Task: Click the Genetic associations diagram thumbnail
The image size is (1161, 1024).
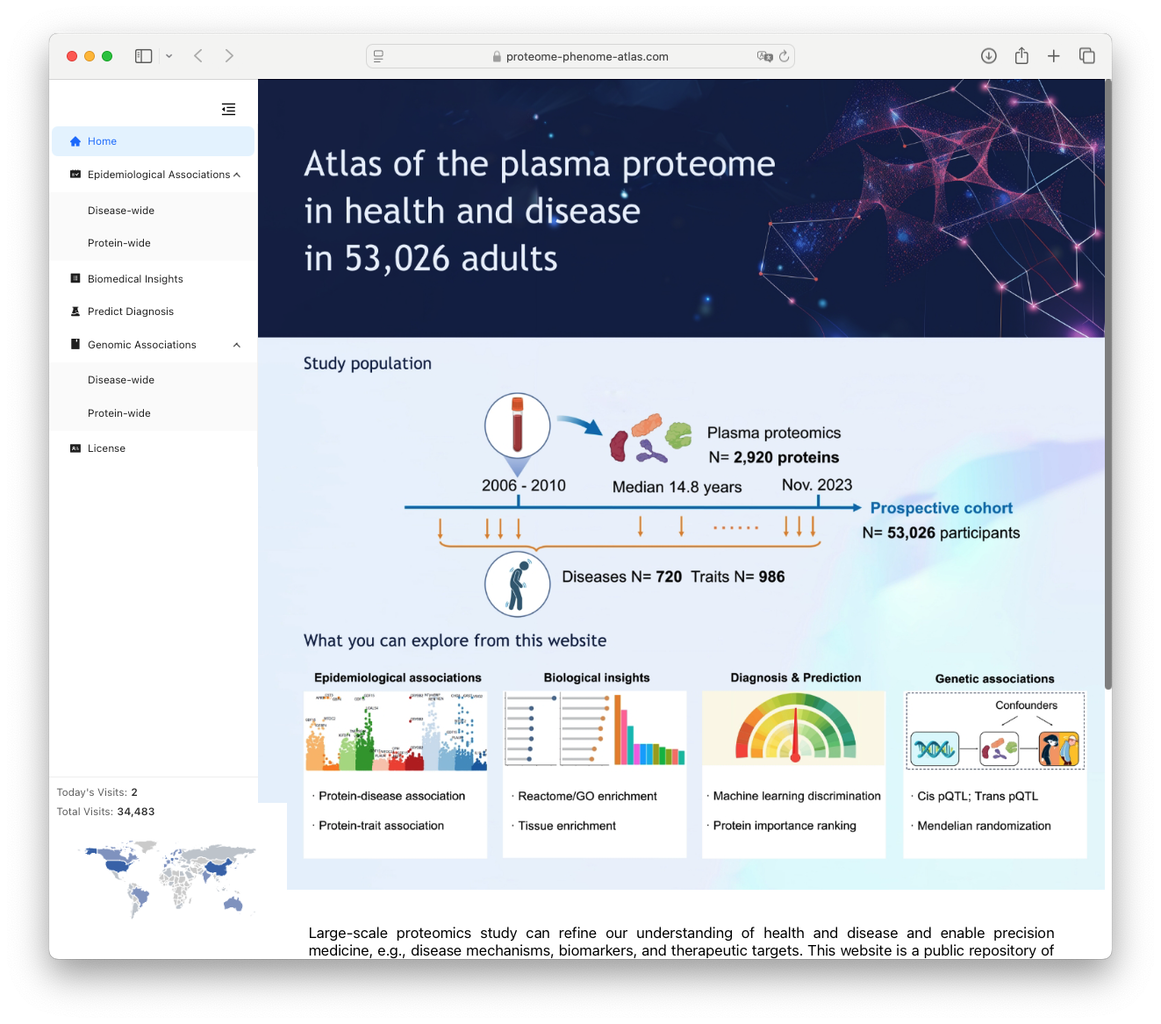Action: click(x=994, y=731)
